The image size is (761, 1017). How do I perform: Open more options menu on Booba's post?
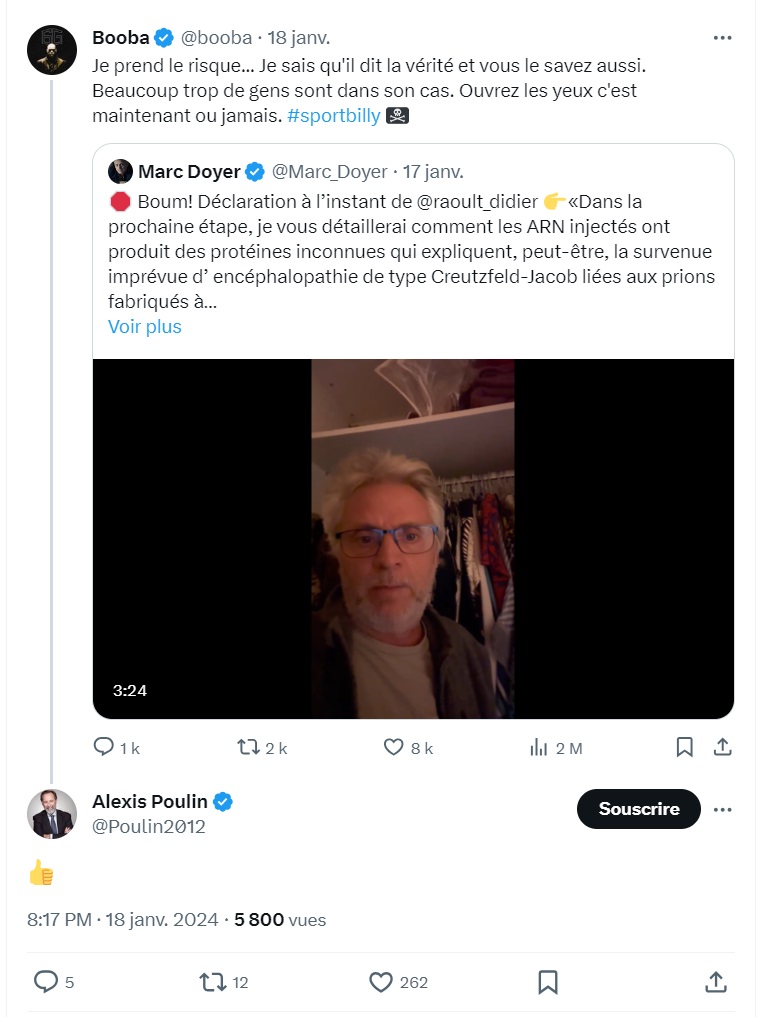pyautogui.click(x=722, y=38)
